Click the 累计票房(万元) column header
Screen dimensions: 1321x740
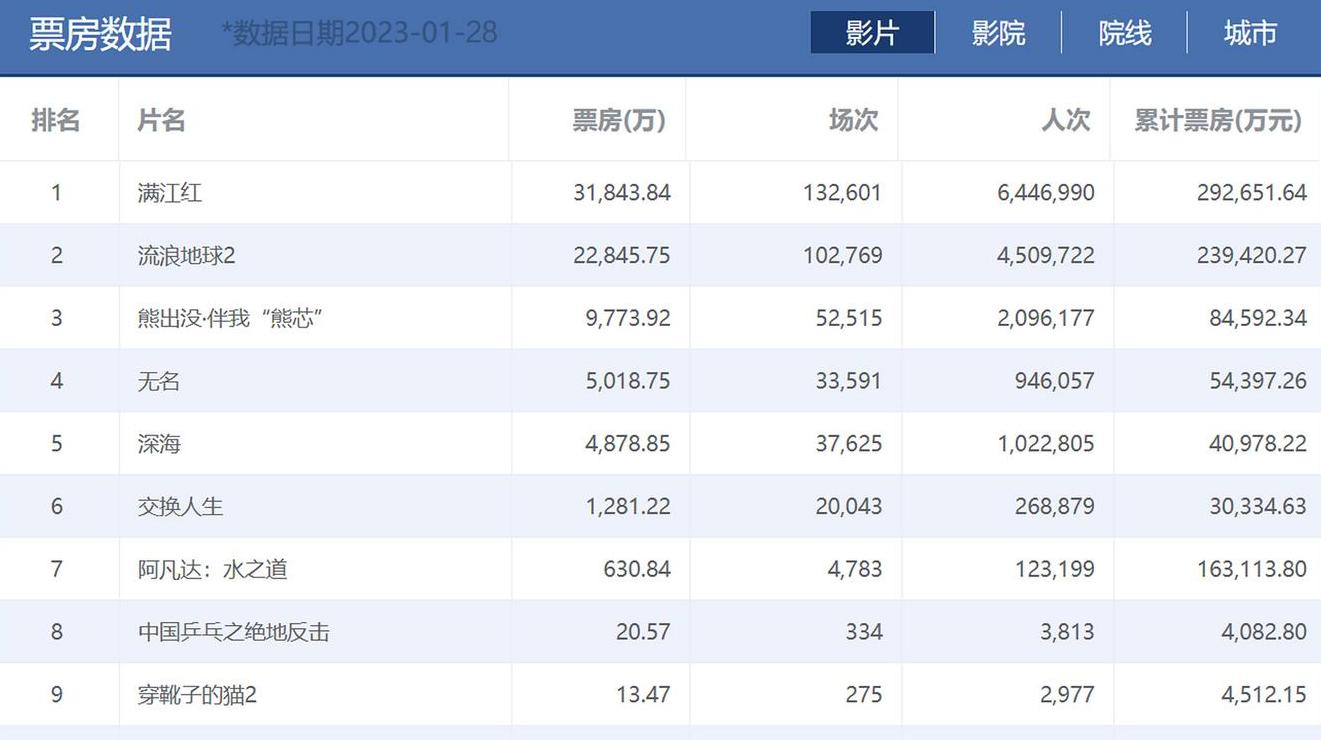pyautogui.click(x=1217, y=121)
